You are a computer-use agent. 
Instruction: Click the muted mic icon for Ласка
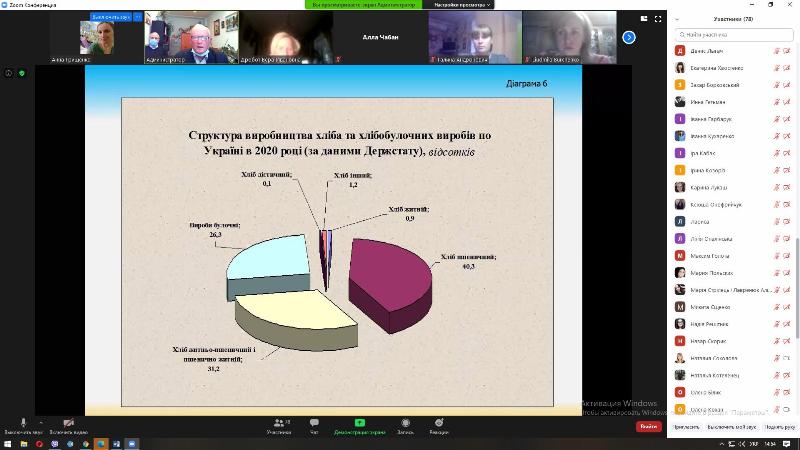pos(777,221)
